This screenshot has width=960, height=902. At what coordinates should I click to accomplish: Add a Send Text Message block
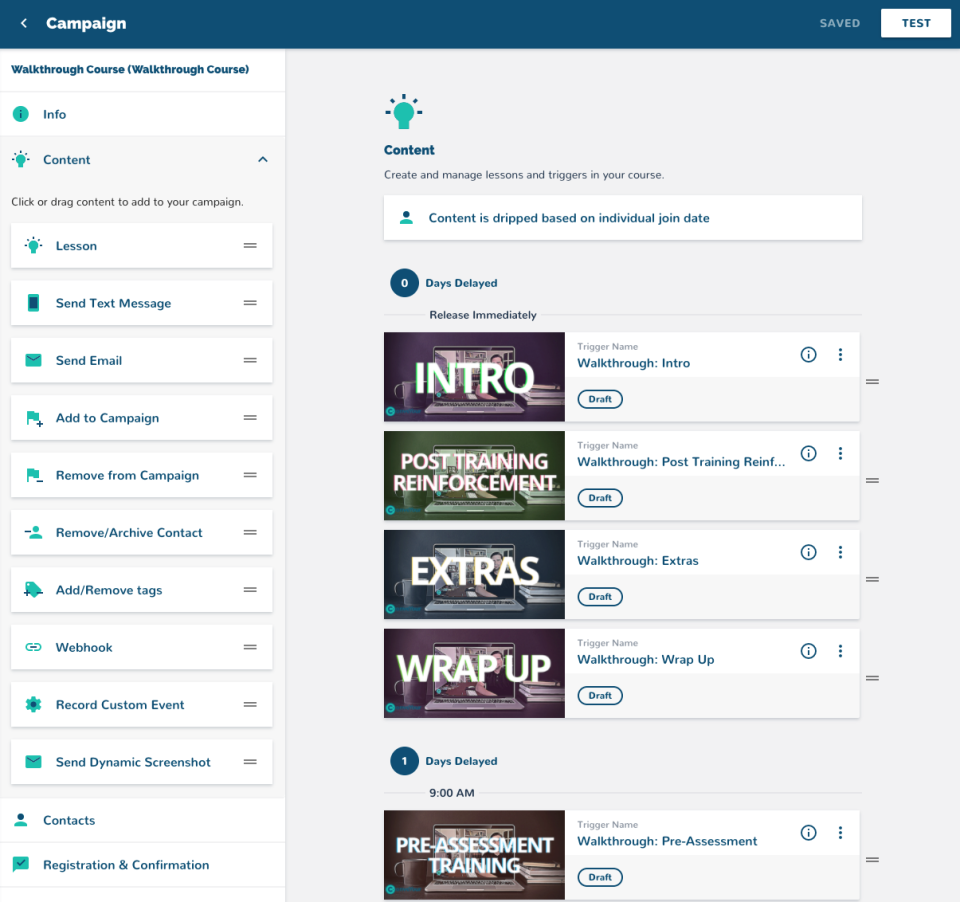point(141,303)
